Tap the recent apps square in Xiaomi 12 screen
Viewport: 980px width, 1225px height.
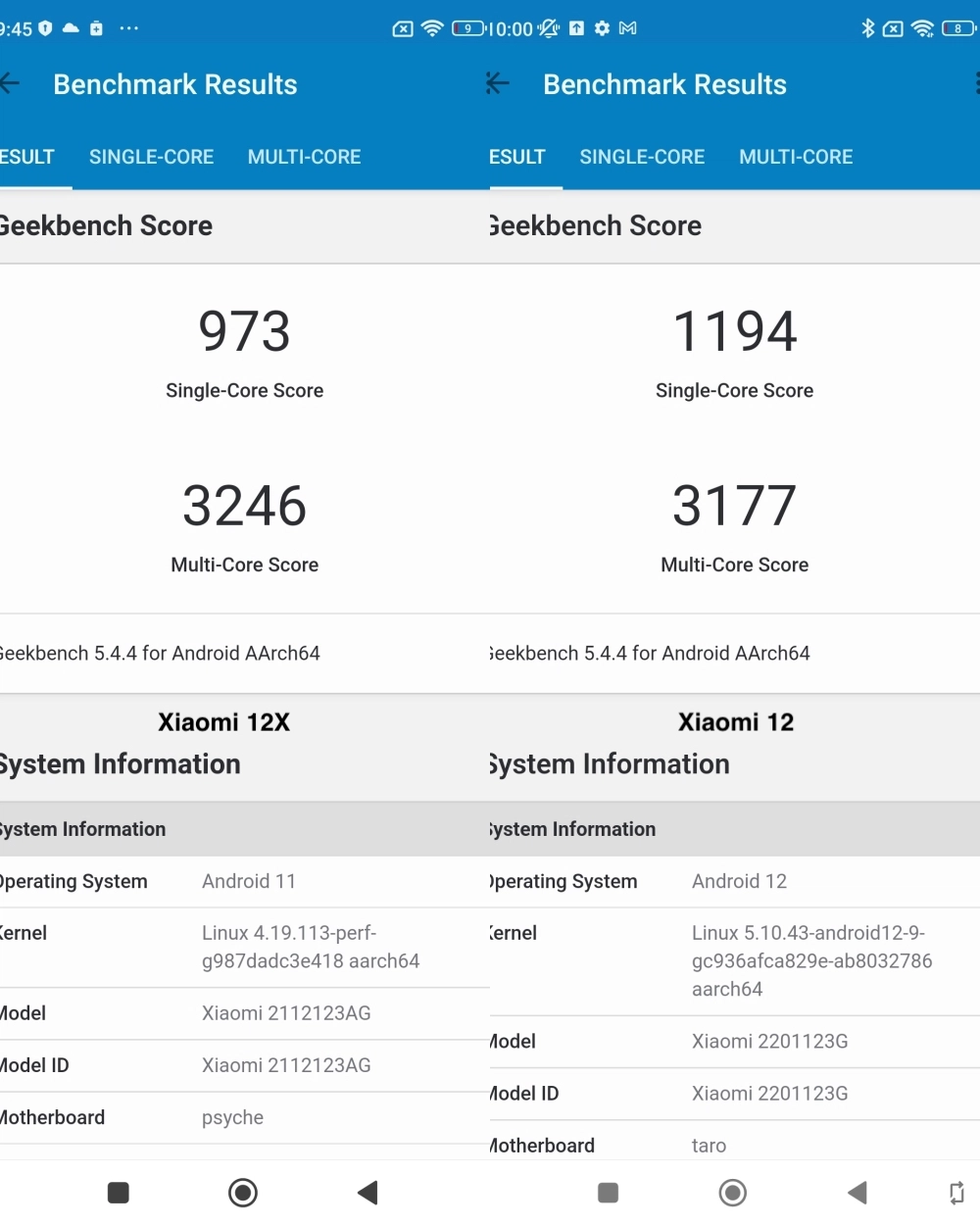[x=609, y=1193]
